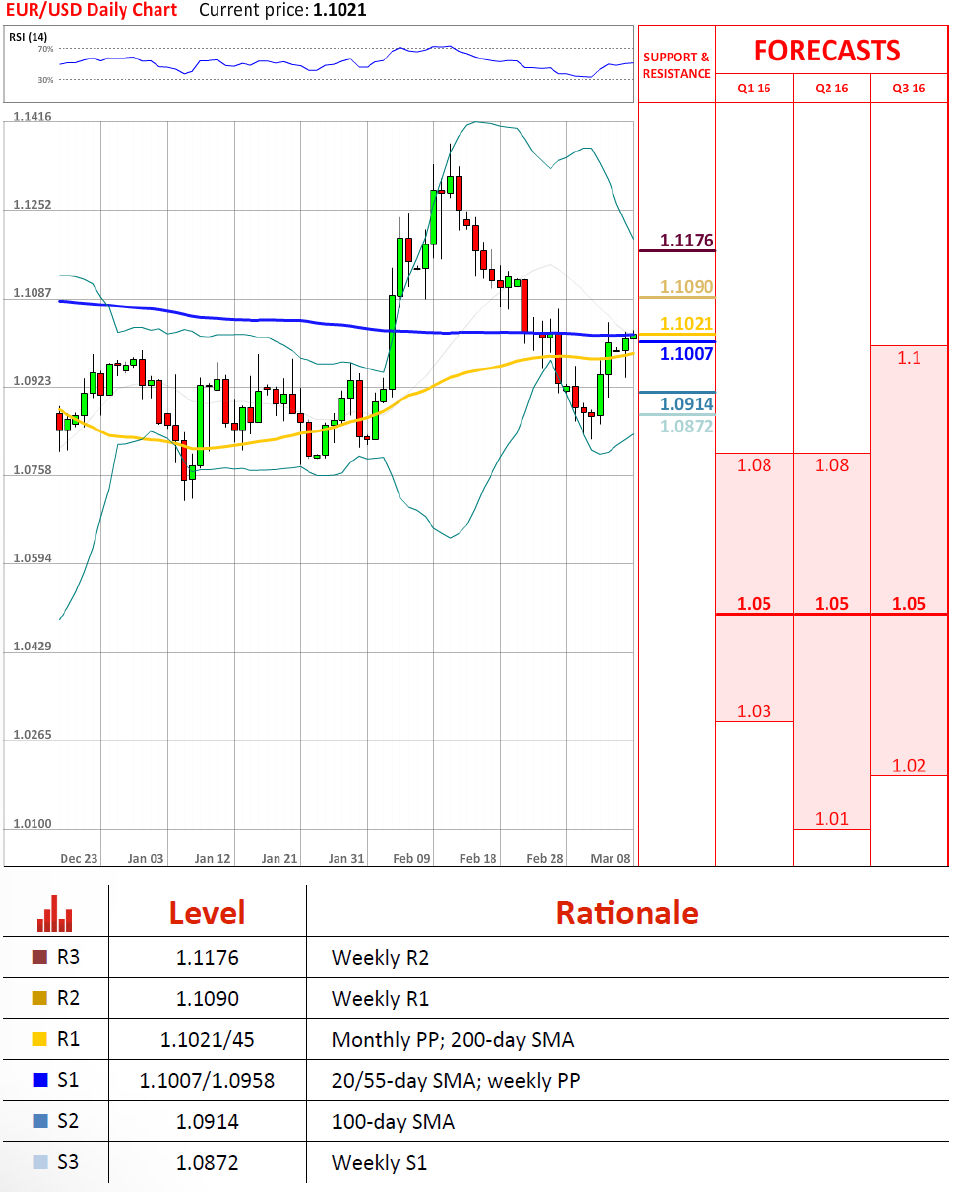The height and width of the screenshot is (1192, 953).
Task: Click the Q1 16 median forecast 1.05
Action: (754, 604)
